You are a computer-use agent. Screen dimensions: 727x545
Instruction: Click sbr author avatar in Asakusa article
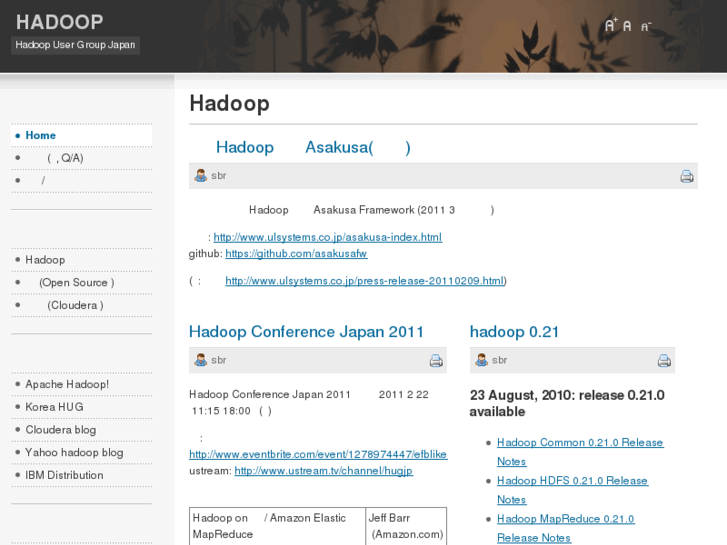pos(200,175)
